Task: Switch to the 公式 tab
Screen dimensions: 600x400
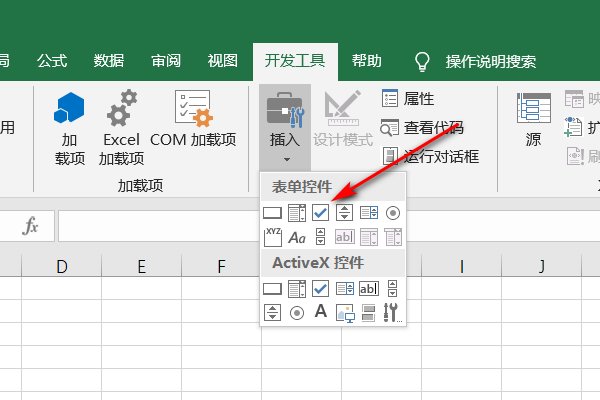Action: pyautogui.click(x=52, y=61)
